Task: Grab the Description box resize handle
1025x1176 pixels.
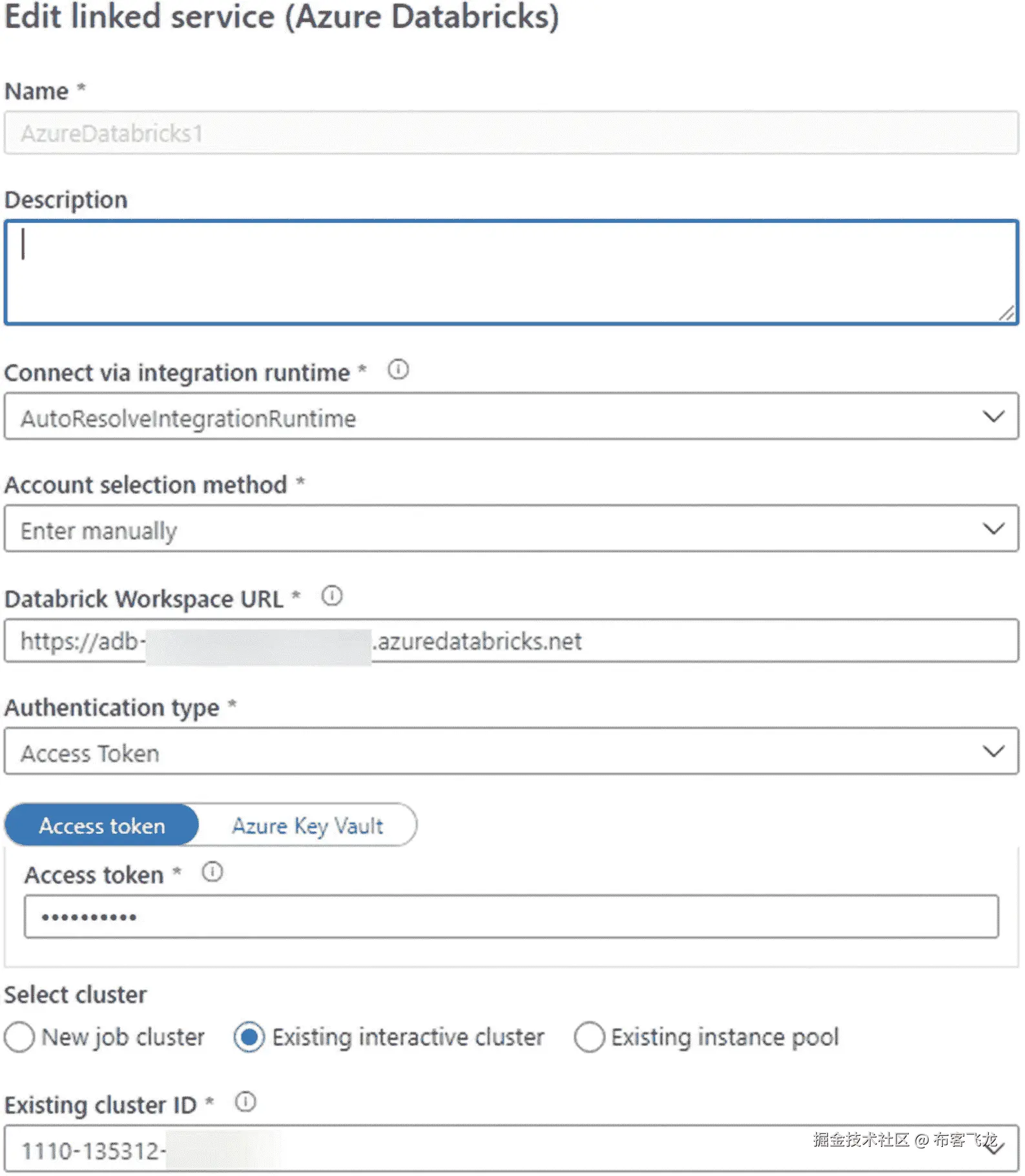Action: pyautogui.click(x=1006, y=313)
